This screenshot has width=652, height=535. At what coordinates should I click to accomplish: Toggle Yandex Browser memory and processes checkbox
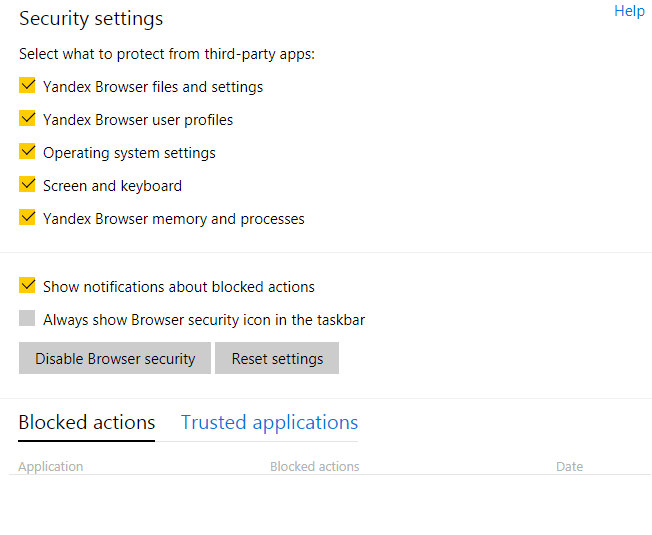pos(27,218)
